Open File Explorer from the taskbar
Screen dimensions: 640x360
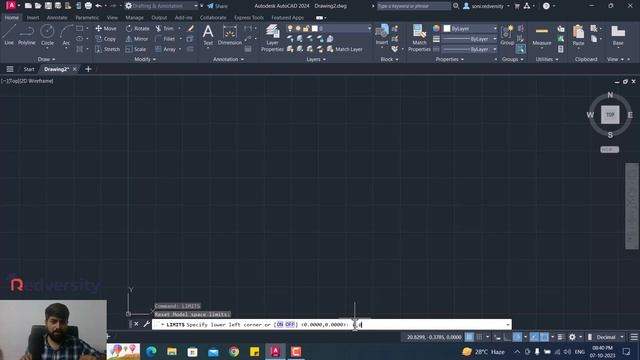(x=172, y=351)
